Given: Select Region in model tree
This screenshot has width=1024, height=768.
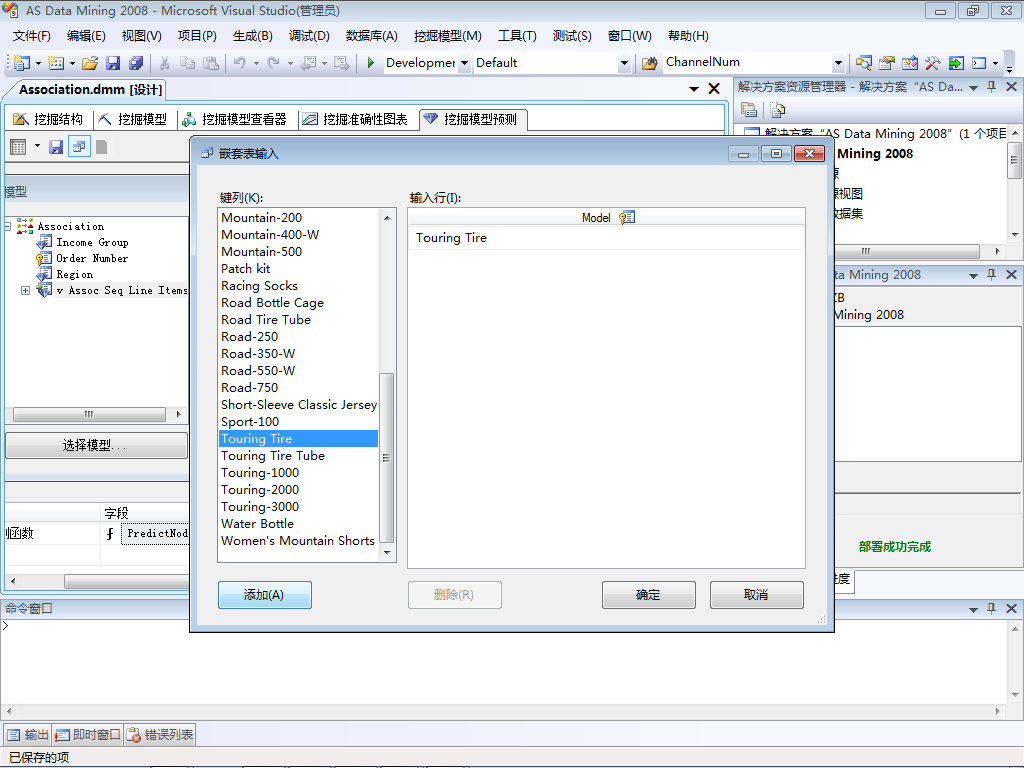Looking at the screenshot, I should 74,274.
